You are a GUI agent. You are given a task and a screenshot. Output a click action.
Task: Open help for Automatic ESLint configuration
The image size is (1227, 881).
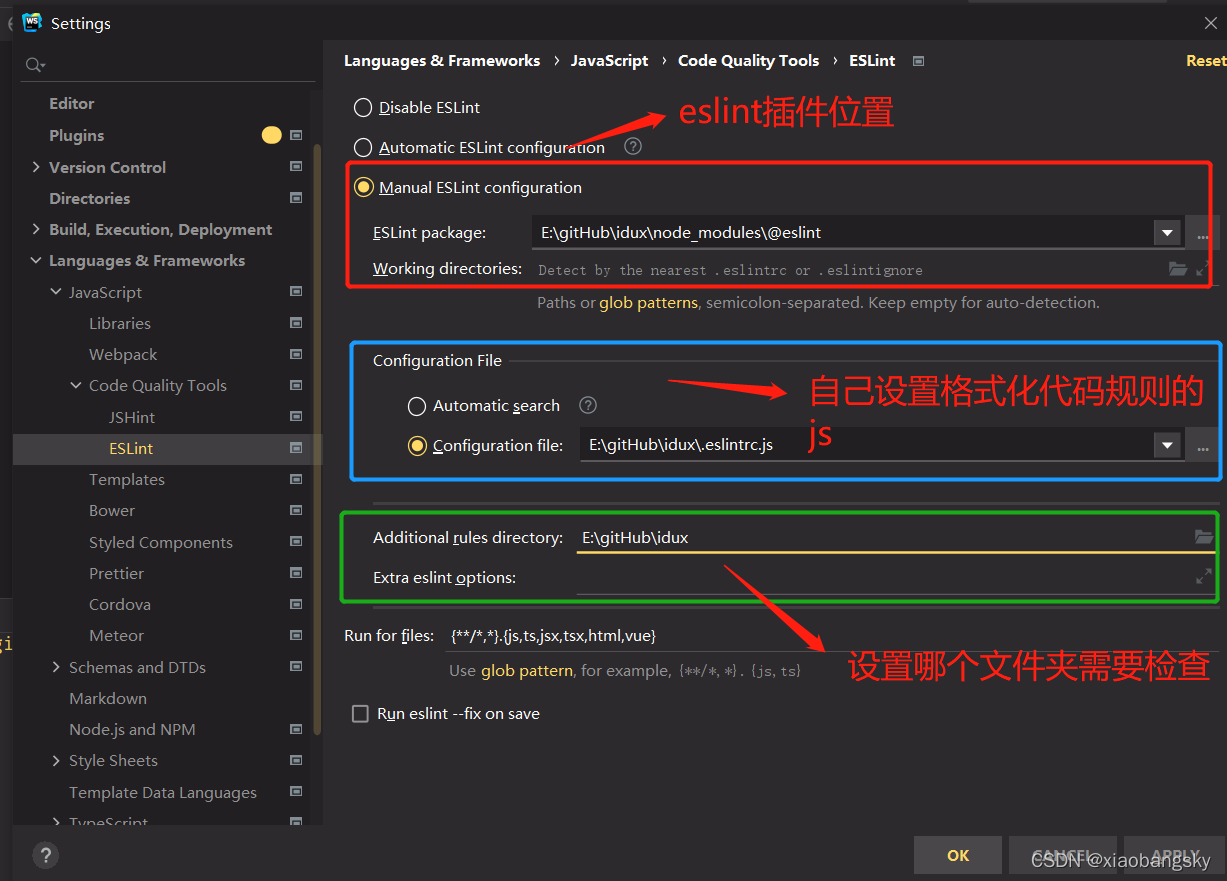(x=632, y=147)
